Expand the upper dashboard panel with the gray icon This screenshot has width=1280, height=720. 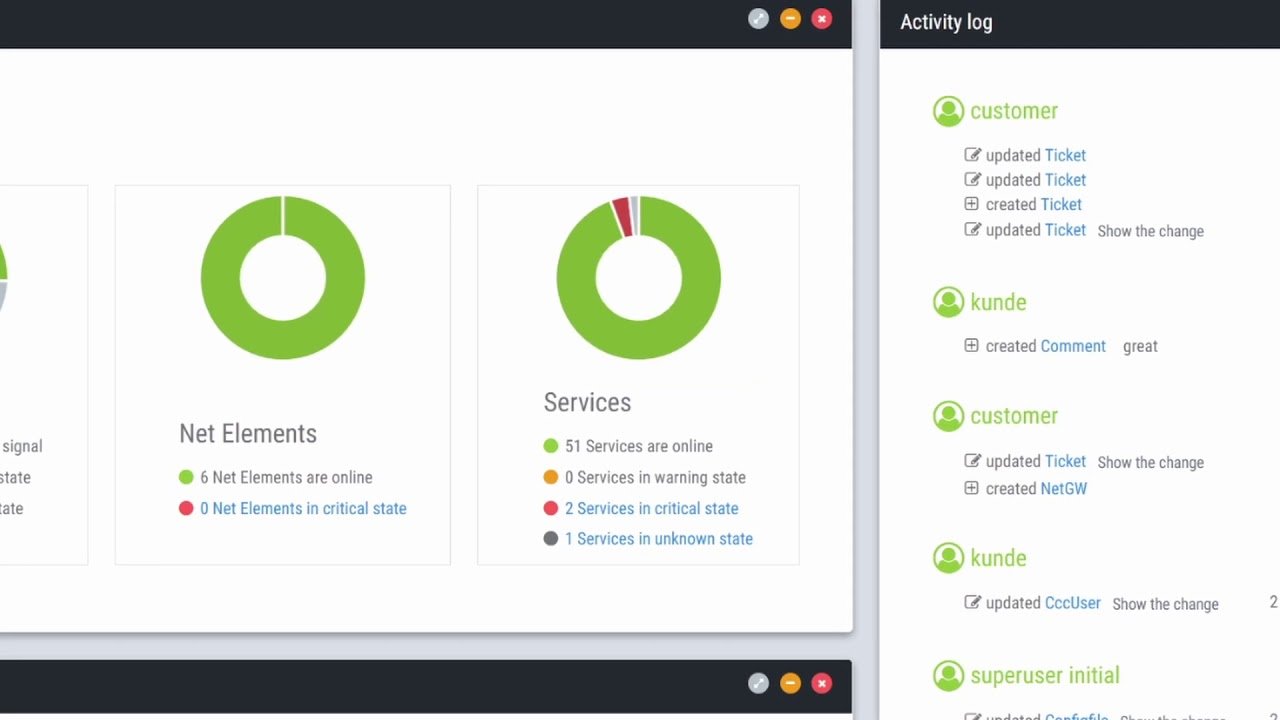[758, 18]
